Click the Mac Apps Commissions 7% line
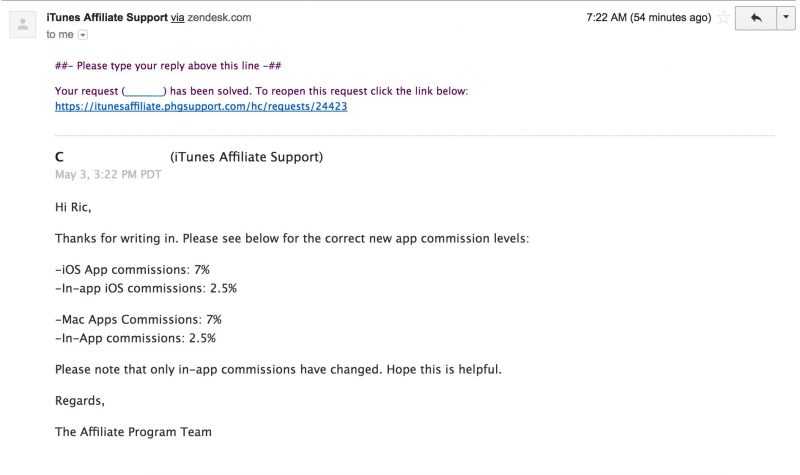Image resolution: width=800 pixels, height=475 pixels. coord(138,319)
